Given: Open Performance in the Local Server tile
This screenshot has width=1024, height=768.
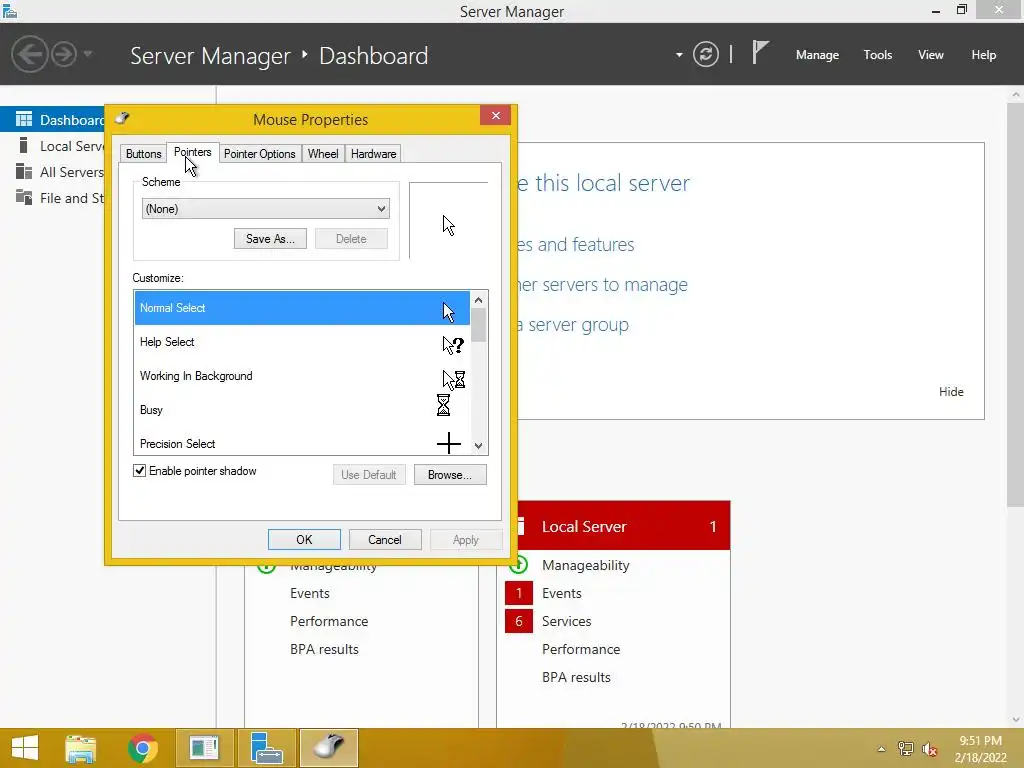Looking at the screenshot, I should [x=581, y=649].
